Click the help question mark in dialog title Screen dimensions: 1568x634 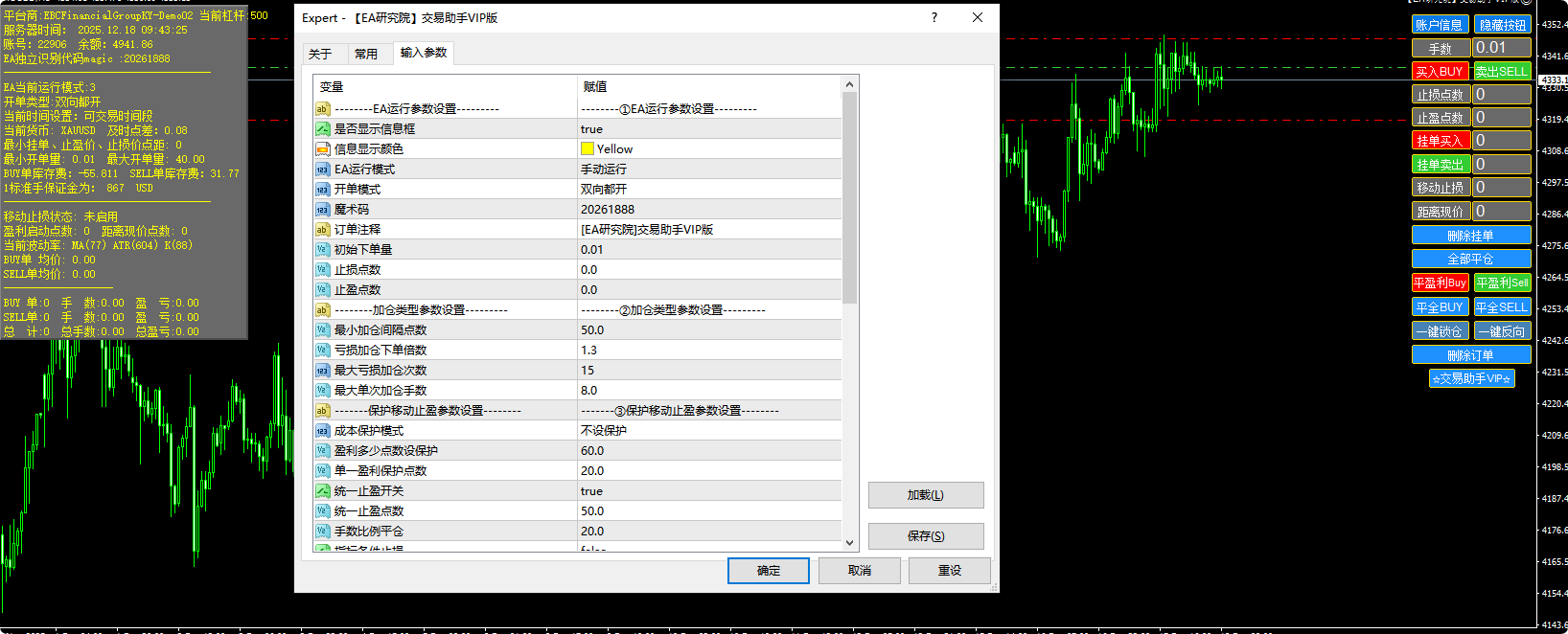(934, 17)
